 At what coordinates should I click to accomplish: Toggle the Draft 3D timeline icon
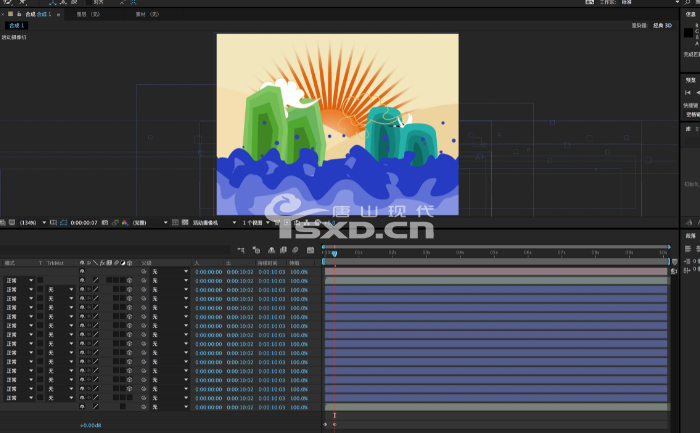pyautogui.click(x=256, y=250)
